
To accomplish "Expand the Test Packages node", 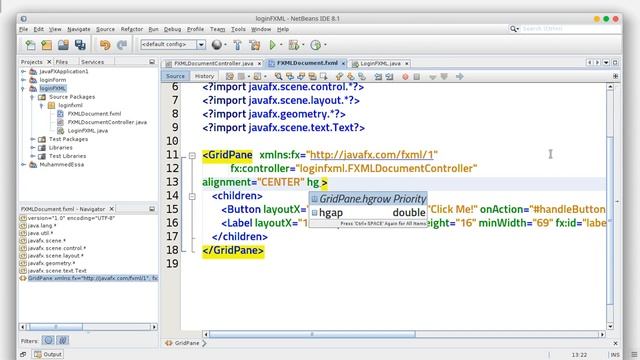I will pyautogui.click(x=33, y=139).
